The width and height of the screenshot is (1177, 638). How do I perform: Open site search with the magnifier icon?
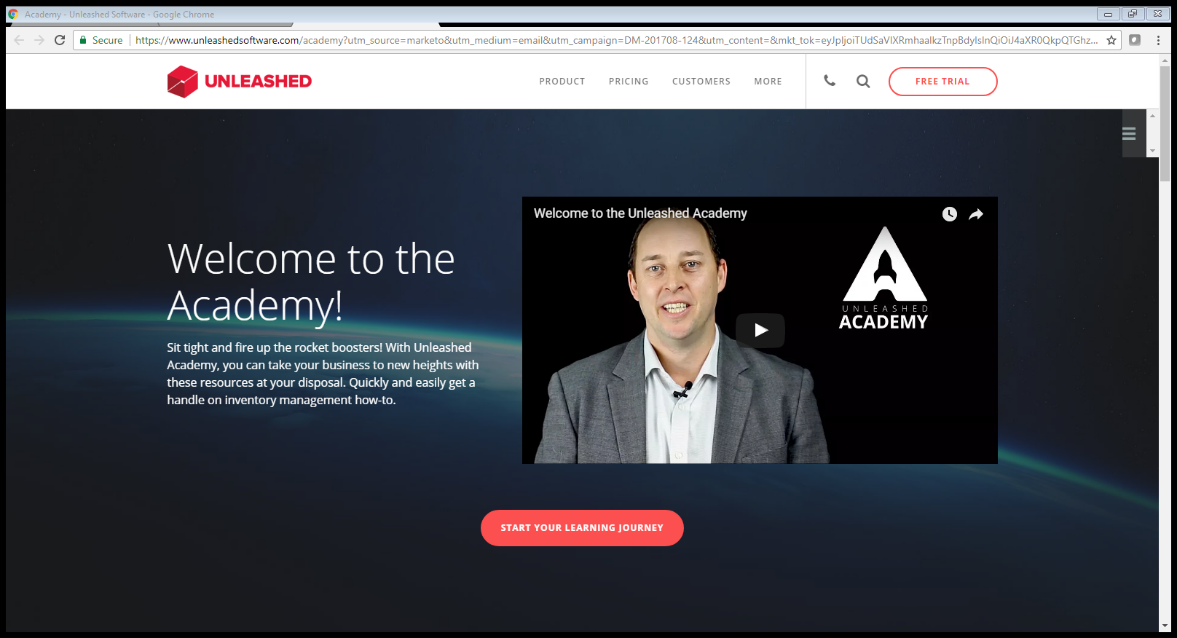pos(863,81)
